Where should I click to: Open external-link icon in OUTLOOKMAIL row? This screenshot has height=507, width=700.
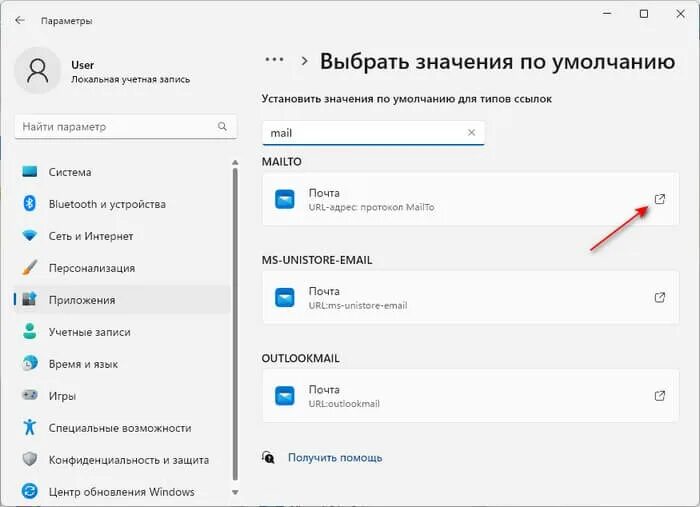[x=660, y=395]
